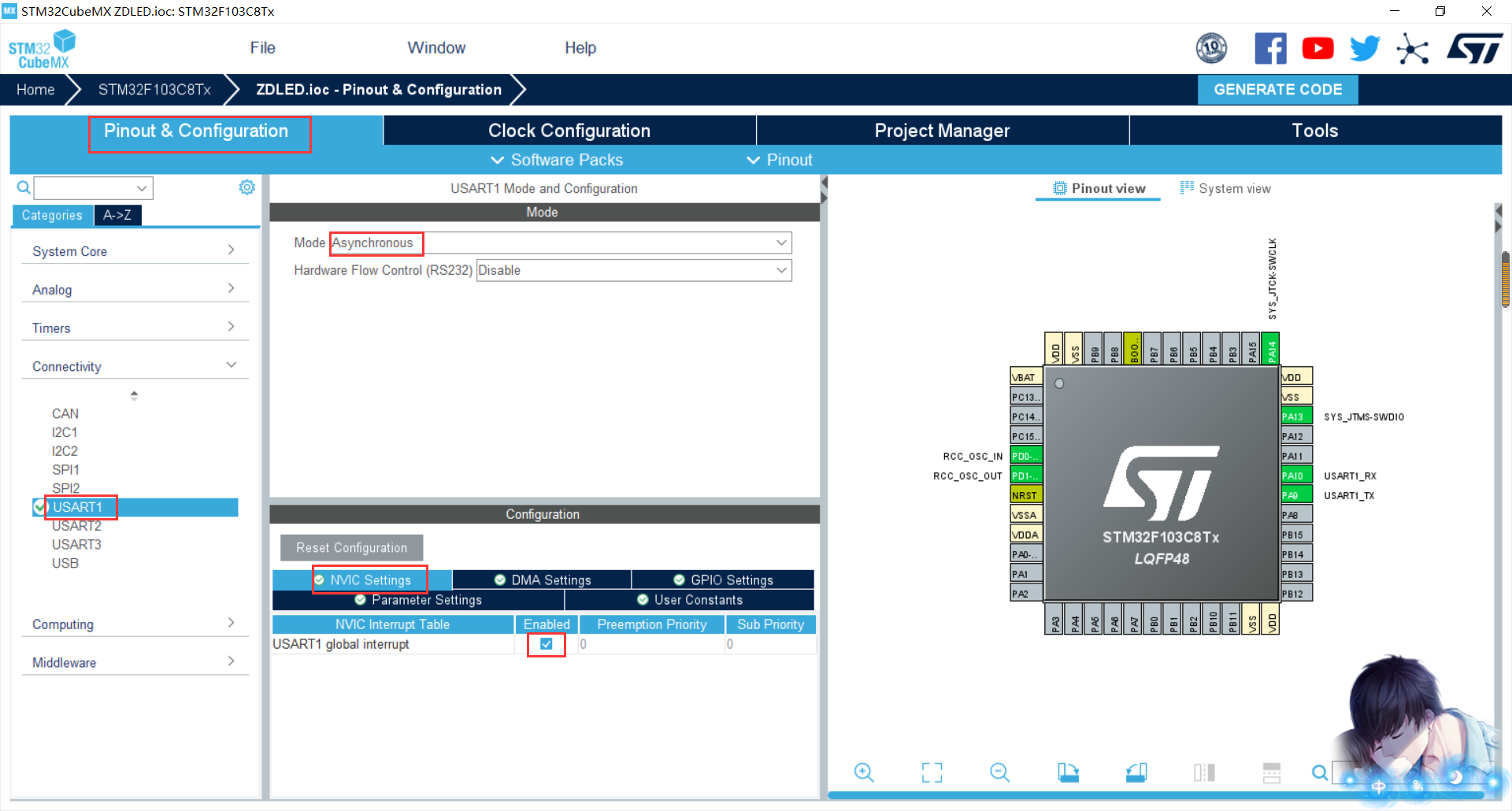This screenshot has width=1512, height=811.
Task: Open the Parameter Settings tab
Action: click(418, 600)
